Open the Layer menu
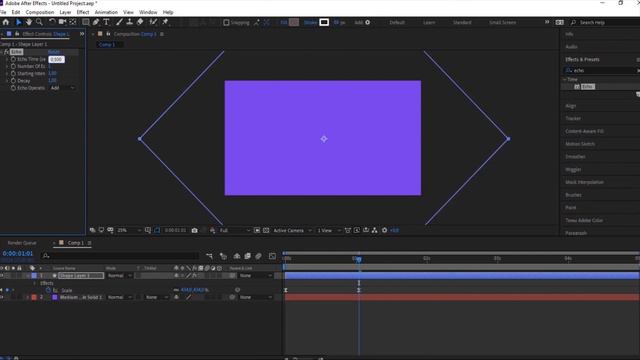The image size is (640, 360). pos(65,12)
